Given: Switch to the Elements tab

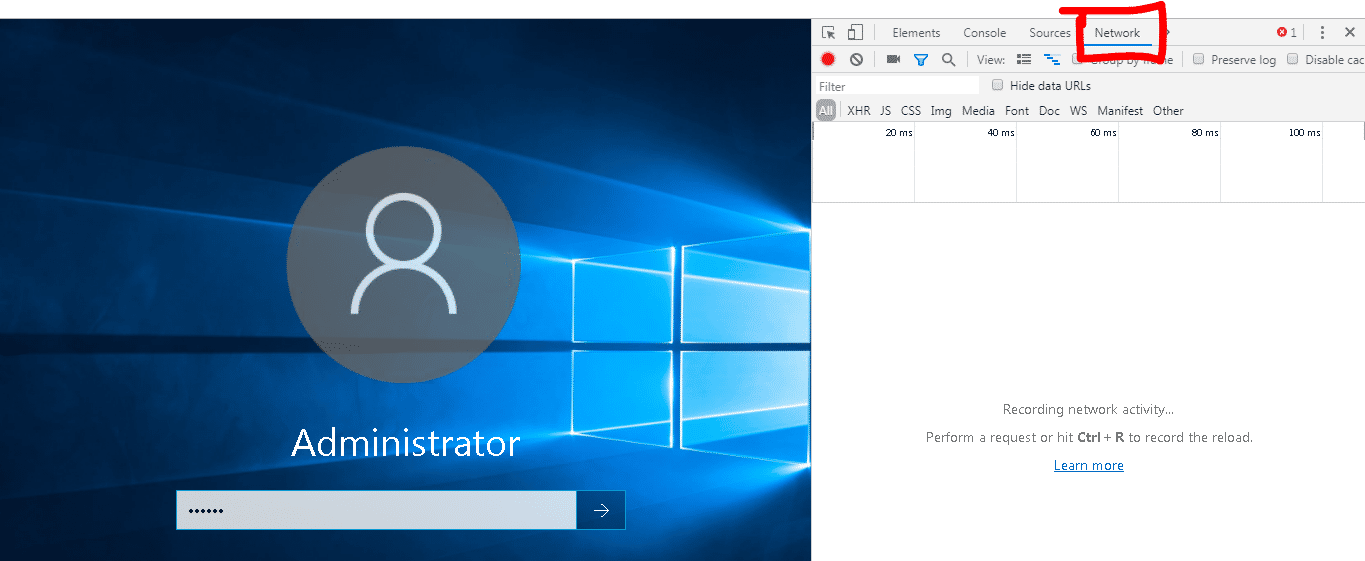Looking at the screenshot, I should [916, 33].
